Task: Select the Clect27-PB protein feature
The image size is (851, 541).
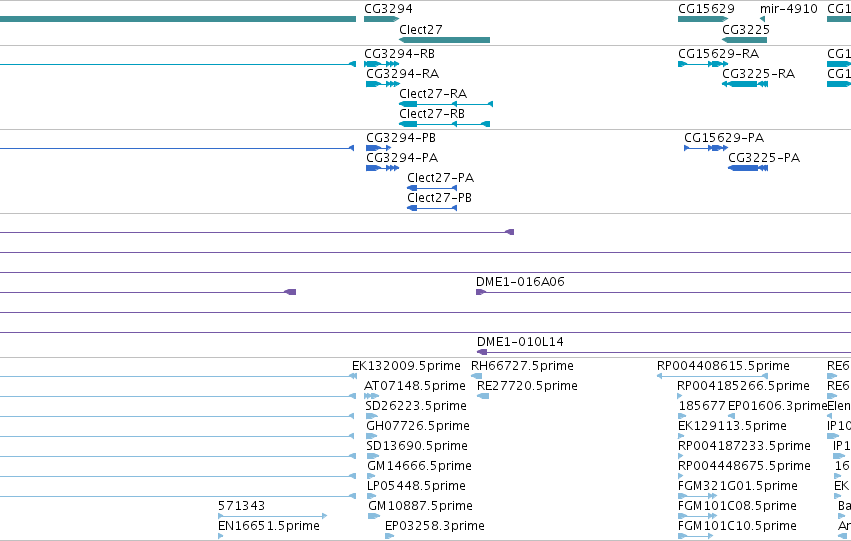Action: click(x=432, y=208)
